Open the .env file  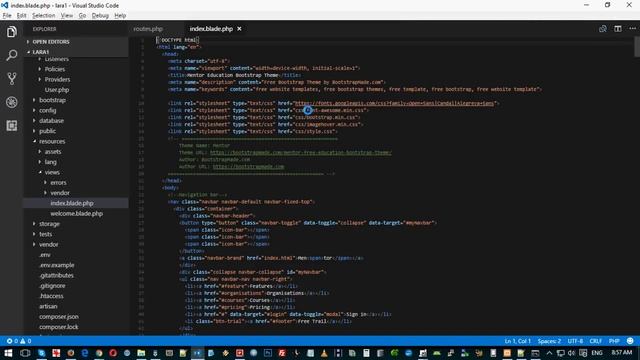45,255
